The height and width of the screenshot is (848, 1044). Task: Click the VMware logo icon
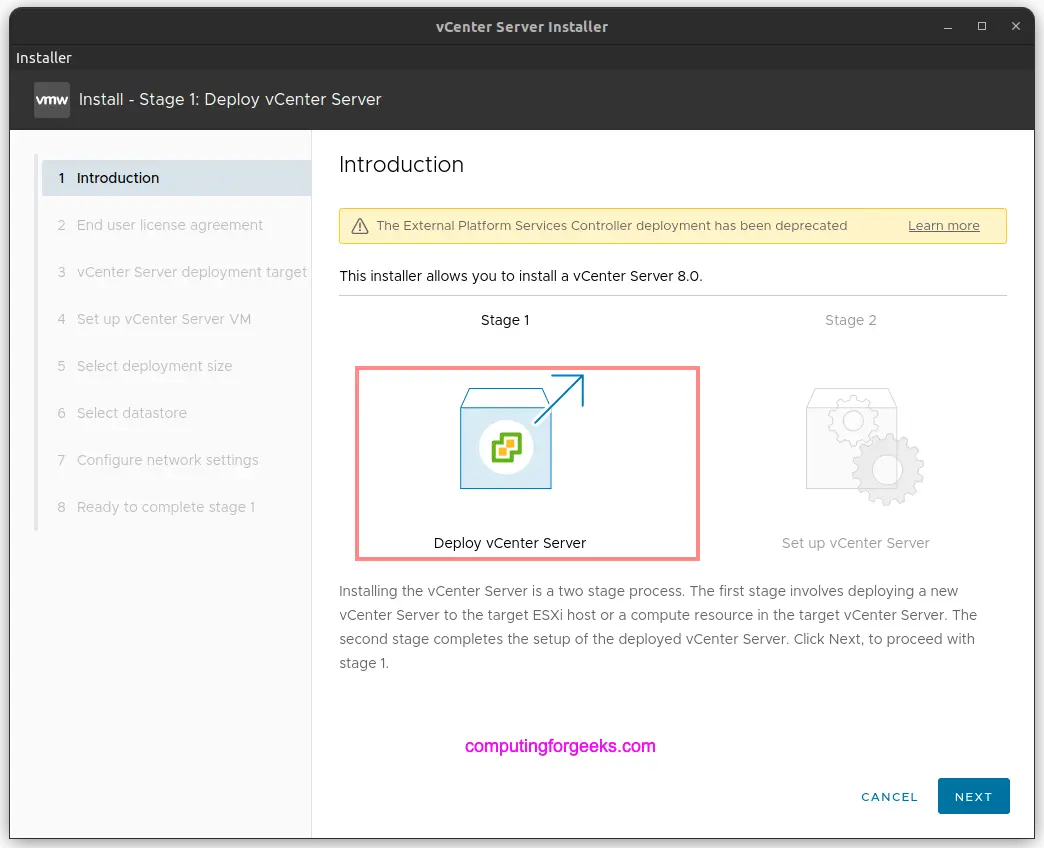pos(51,99)
